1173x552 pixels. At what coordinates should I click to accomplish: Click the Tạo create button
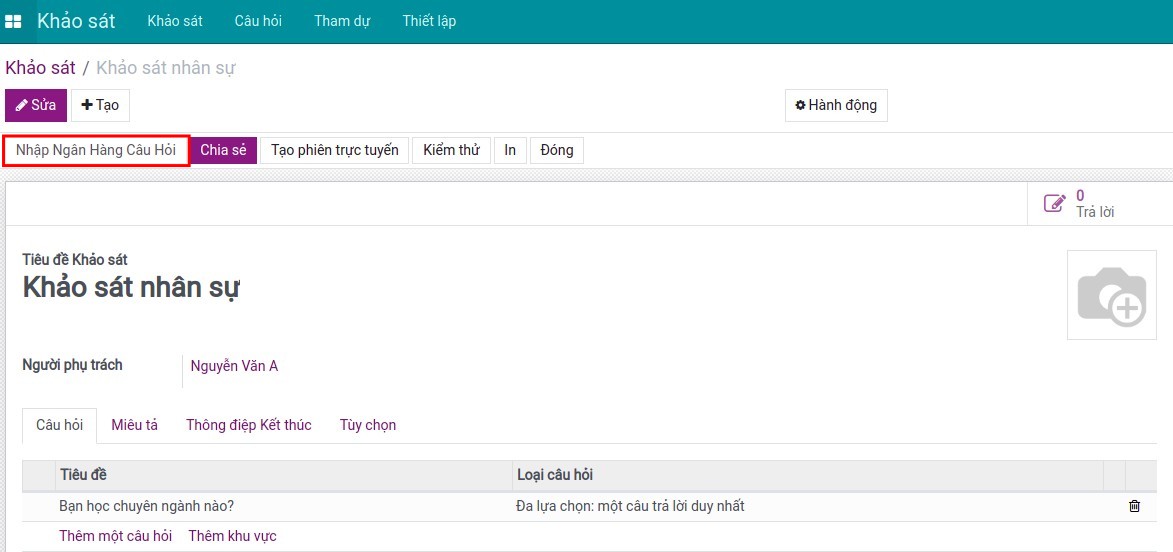(100, 105)
